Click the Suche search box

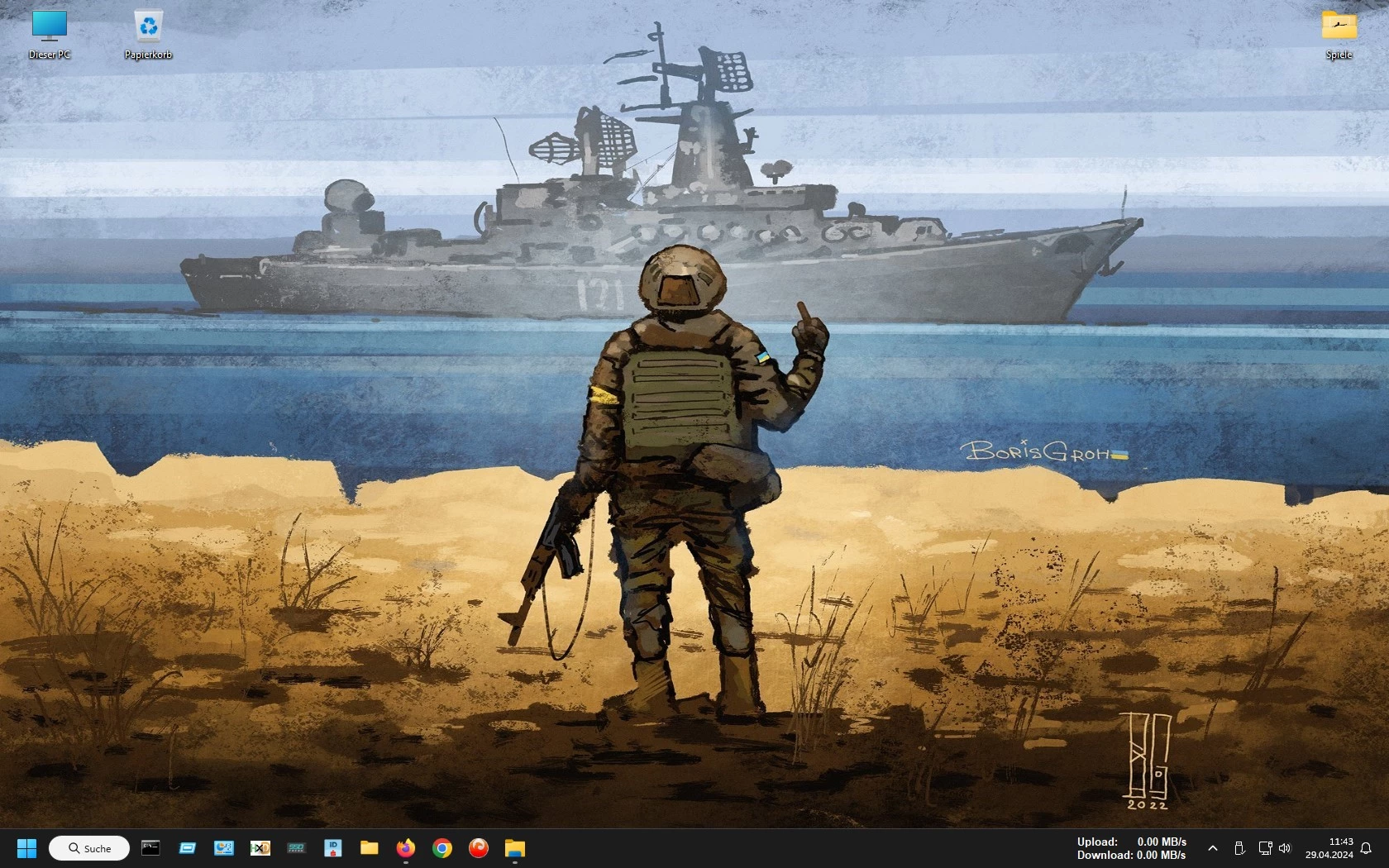[x=89, y=848]
